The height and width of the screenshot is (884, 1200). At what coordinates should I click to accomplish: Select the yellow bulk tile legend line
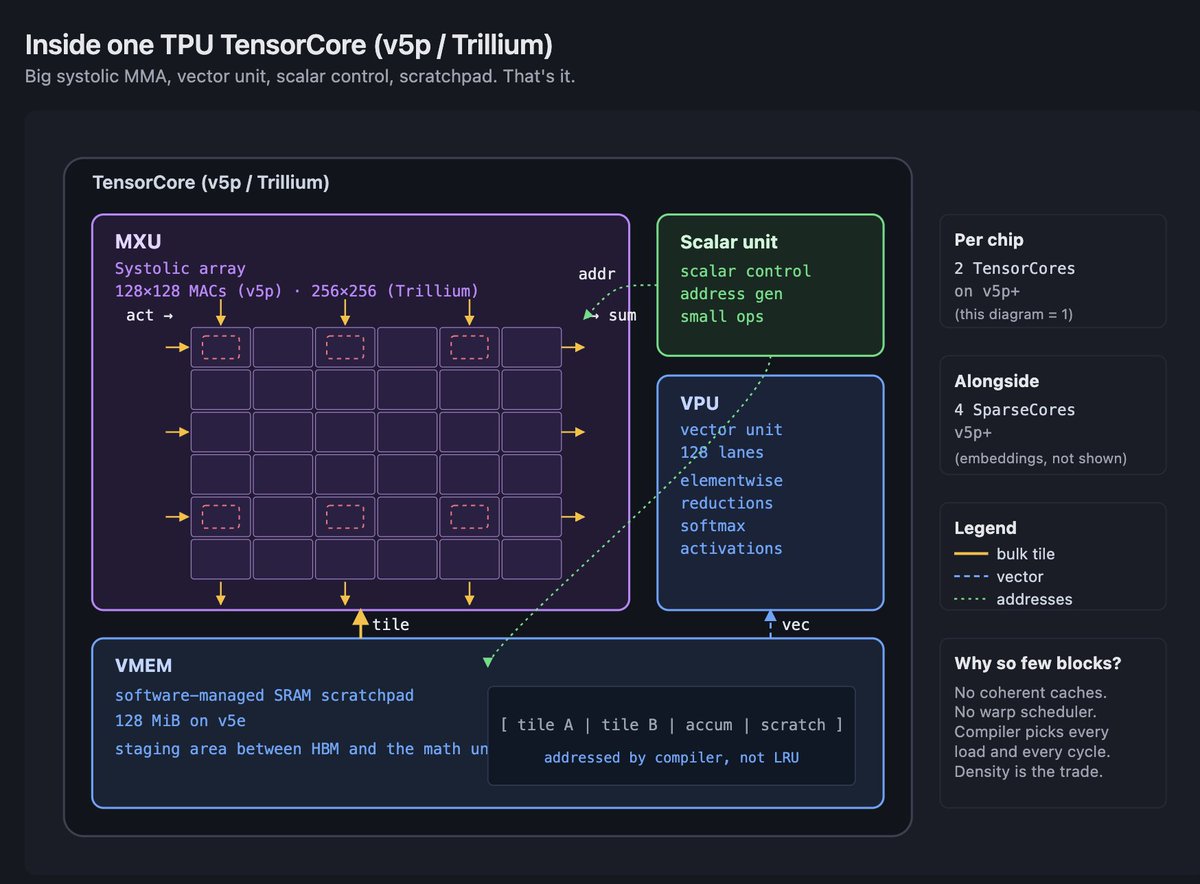click(967, 554)
